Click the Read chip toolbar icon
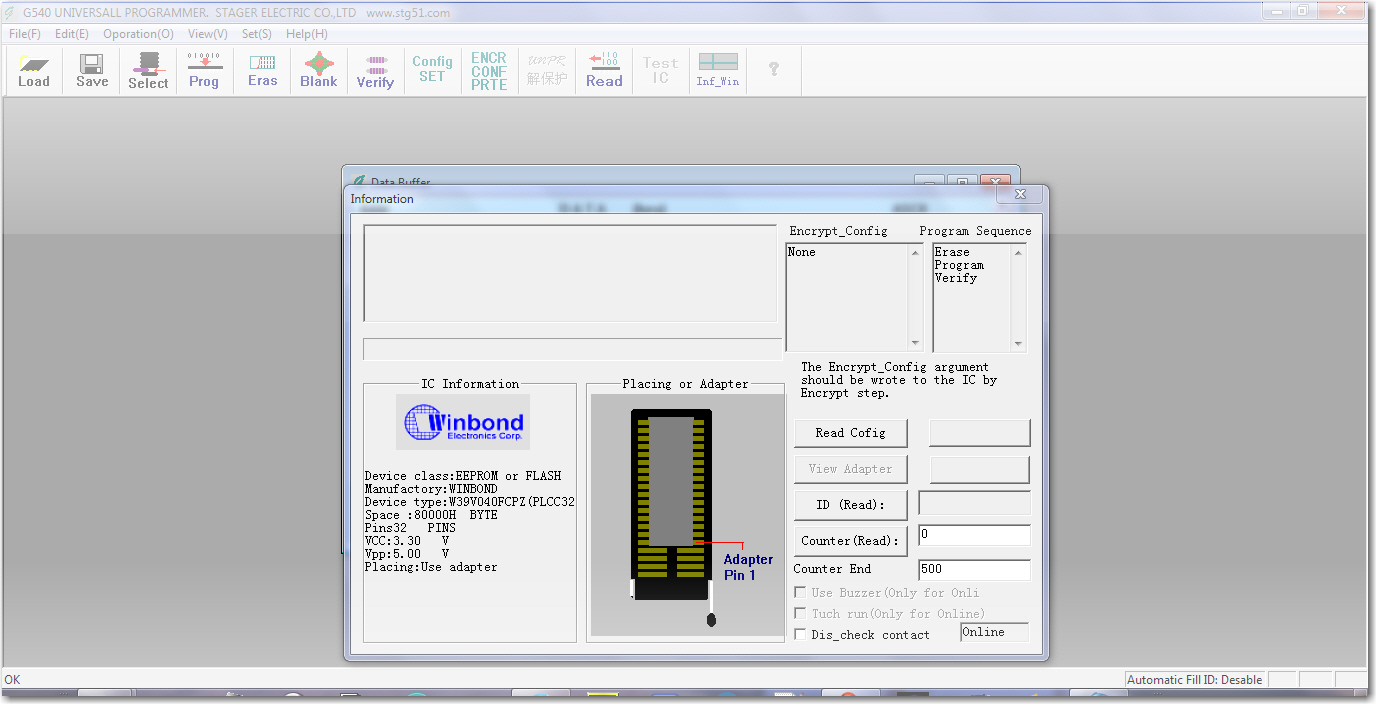 point(604,71)
